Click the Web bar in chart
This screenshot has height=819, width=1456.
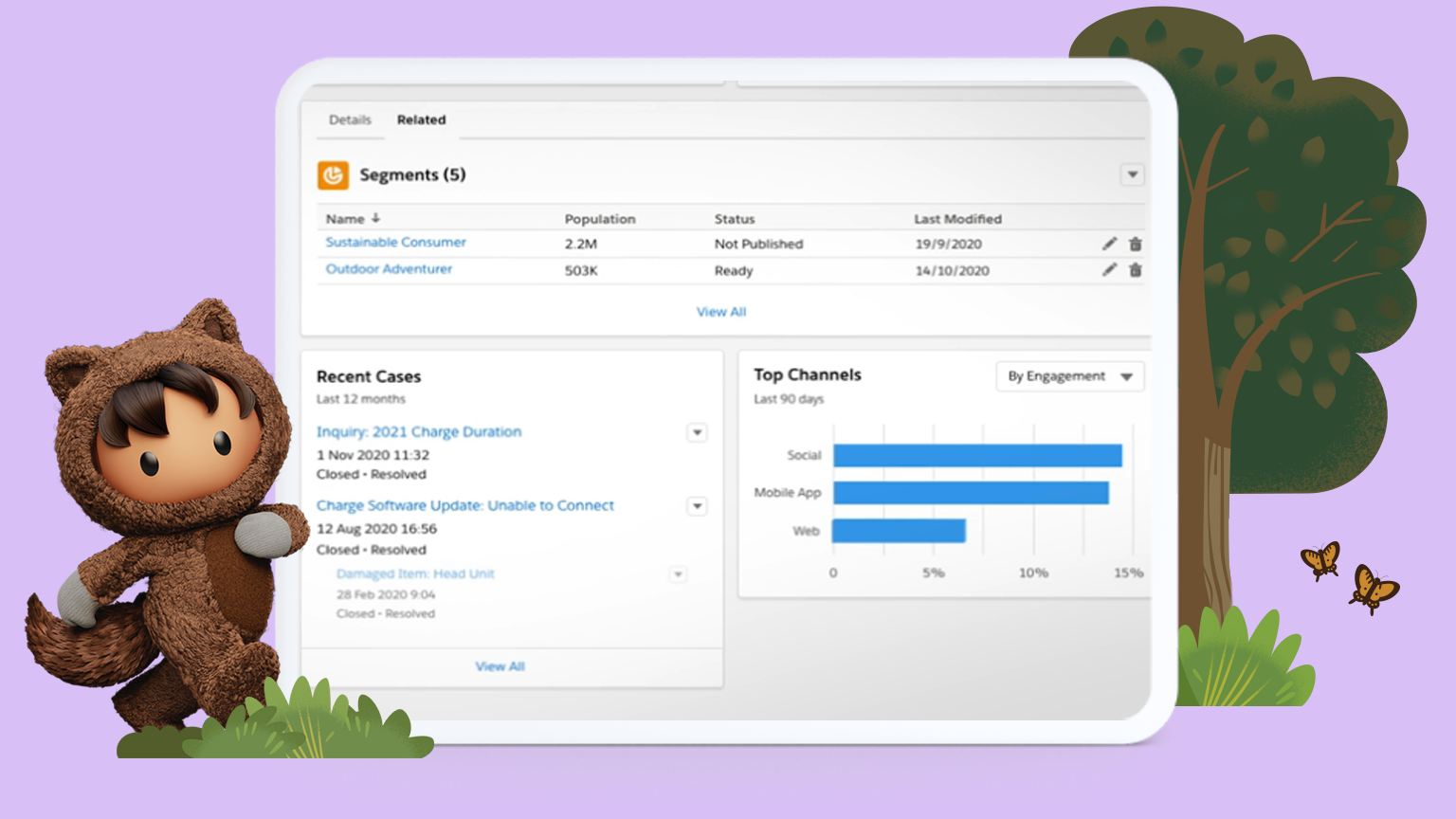point(899,531)
